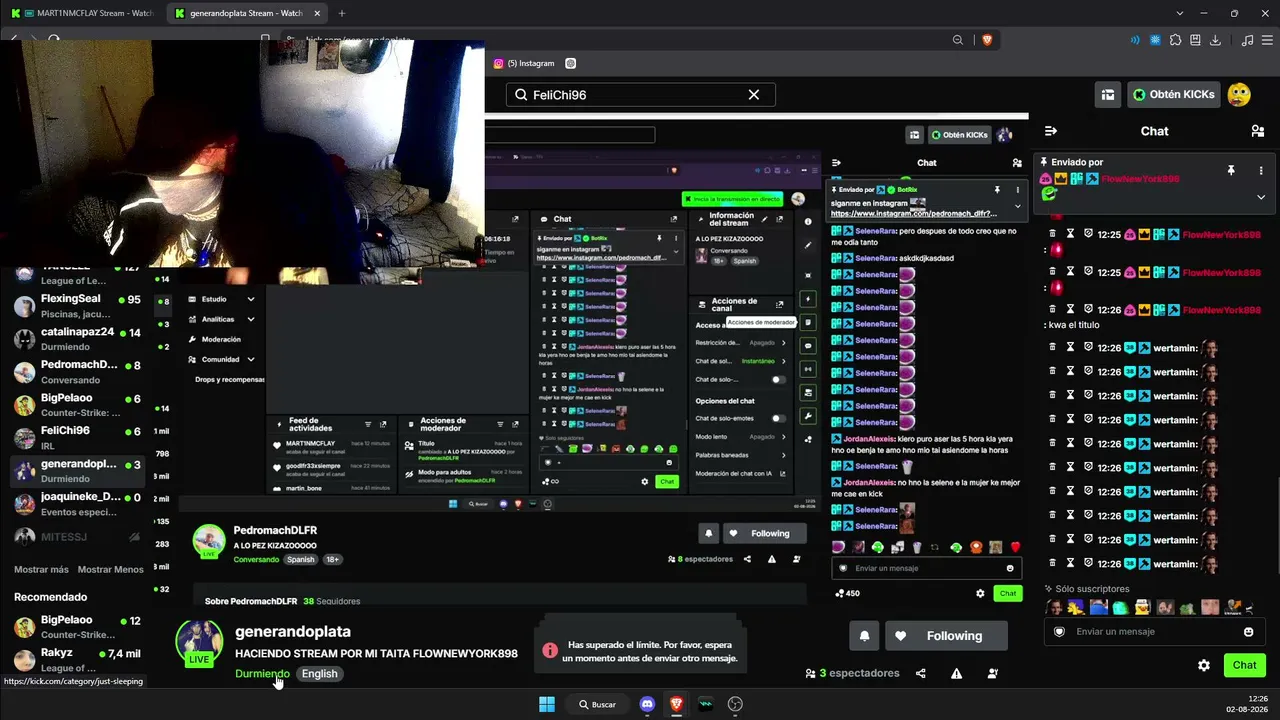Open the emoji picker in the message box
Image resolution: width=1280 pixels, height=720 pixels.
point(1248,632)
